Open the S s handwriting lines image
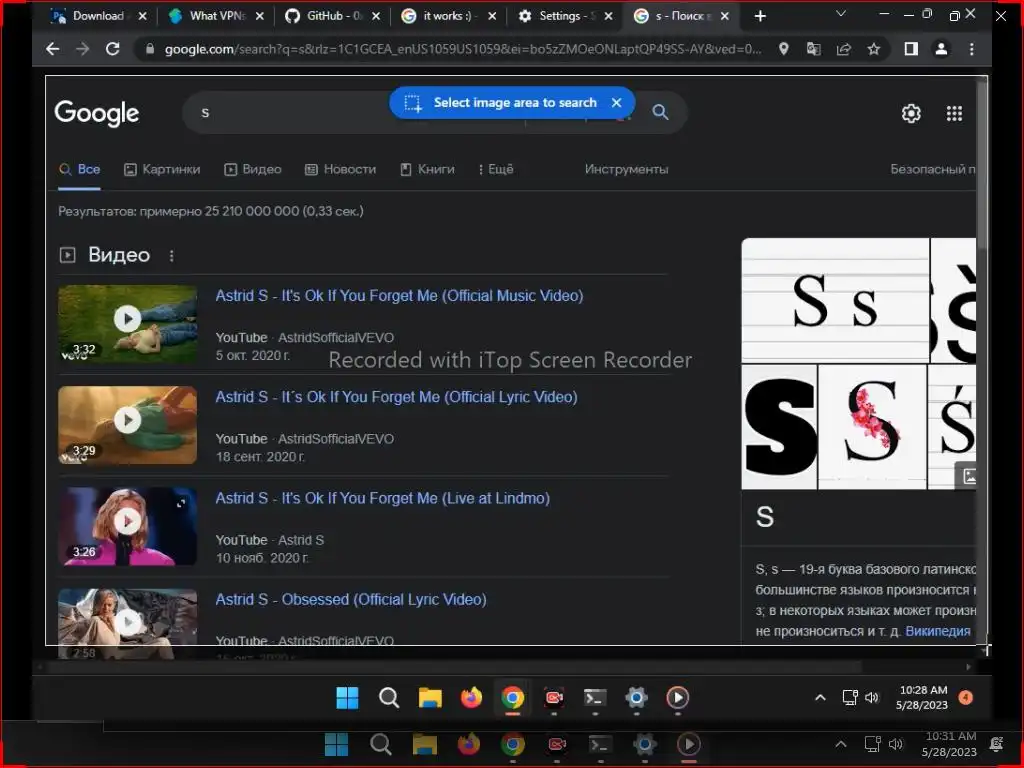The height and width of the screenshot is (768, 1024). coord(835,300)
